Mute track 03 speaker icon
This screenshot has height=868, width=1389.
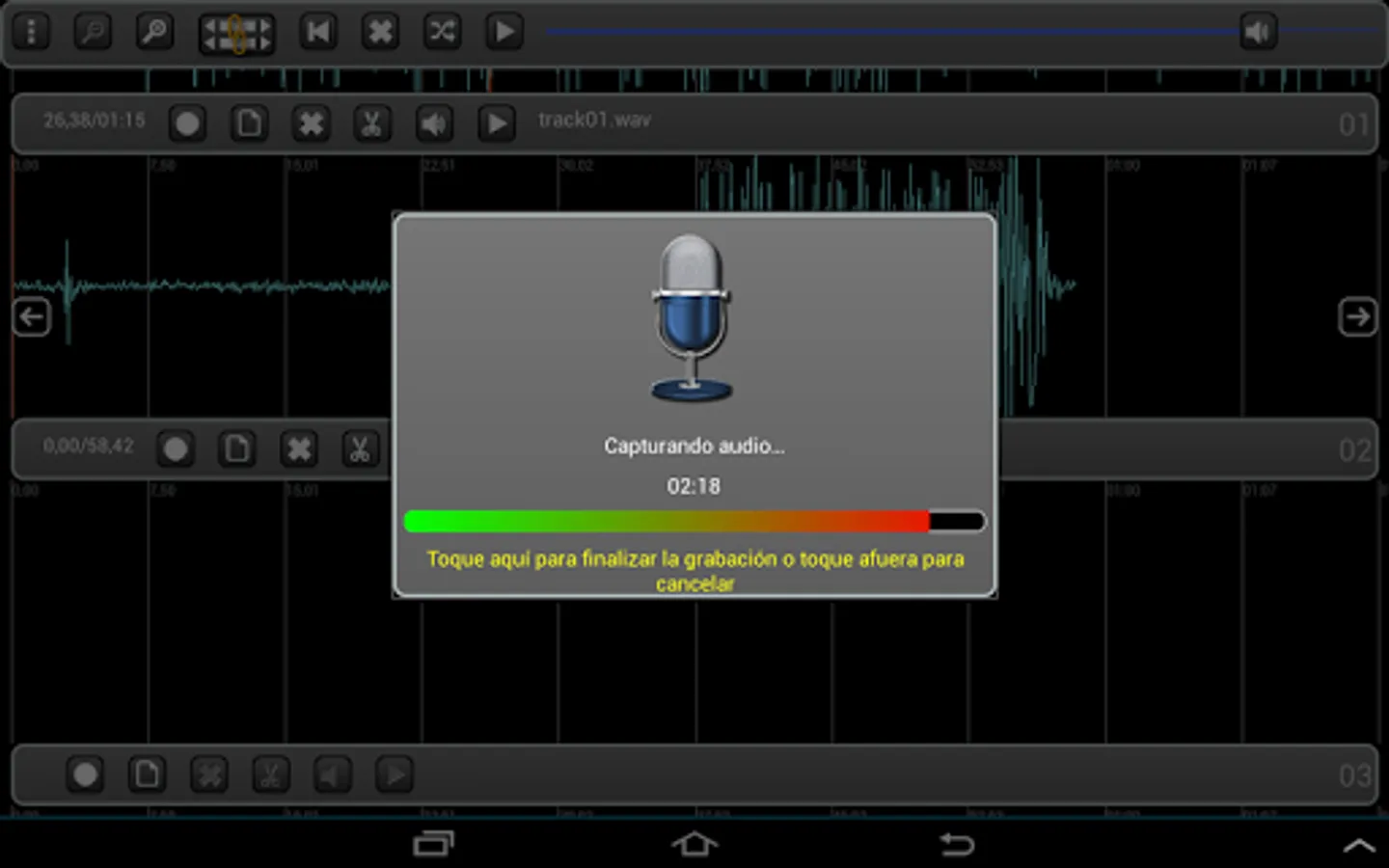[x=332, y=774]
